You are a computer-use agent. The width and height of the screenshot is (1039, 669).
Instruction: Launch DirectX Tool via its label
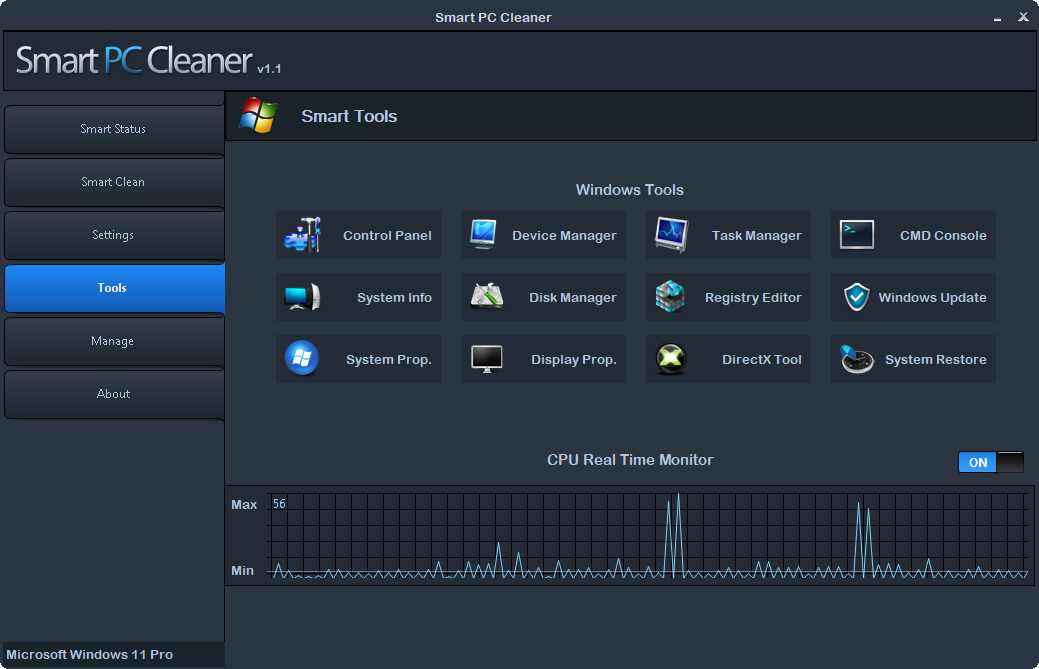tap(761, 359)
